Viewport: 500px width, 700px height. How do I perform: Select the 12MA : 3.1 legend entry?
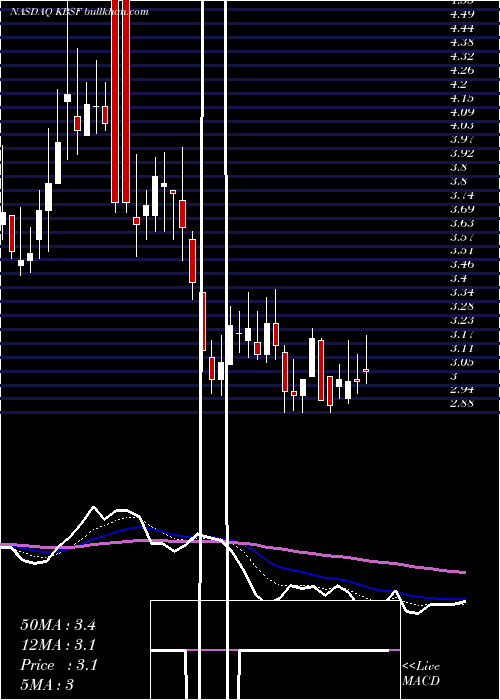(58, 645)
